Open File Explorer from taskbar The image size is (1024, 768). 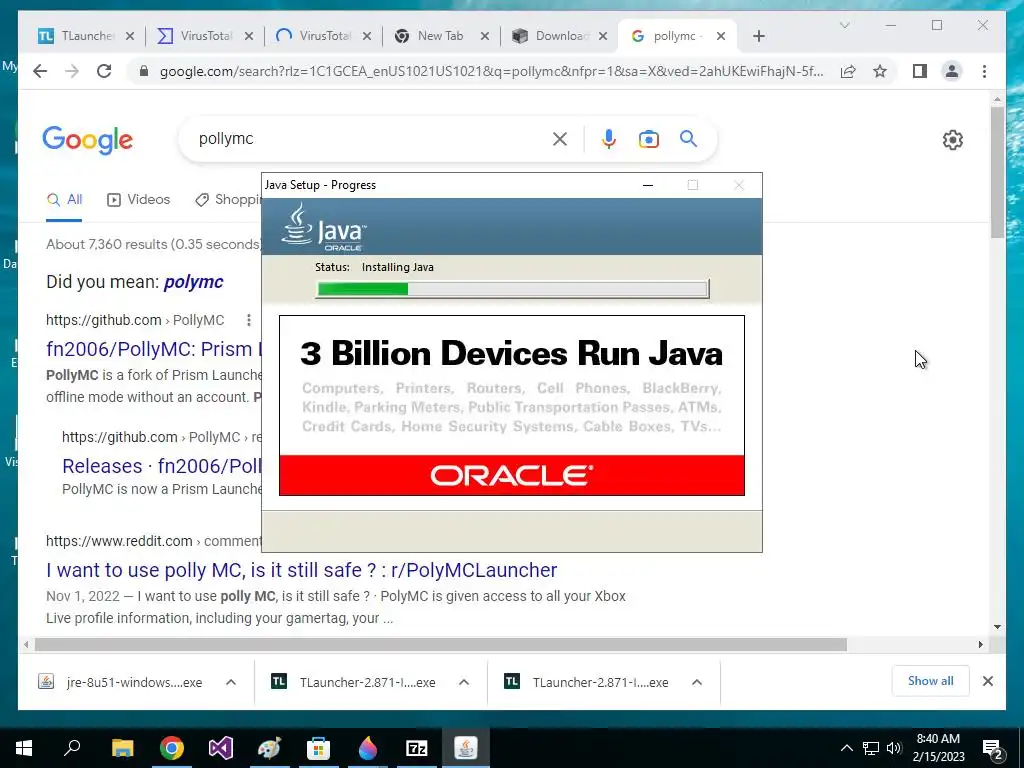pyautogui.click(x=122, y=748)
